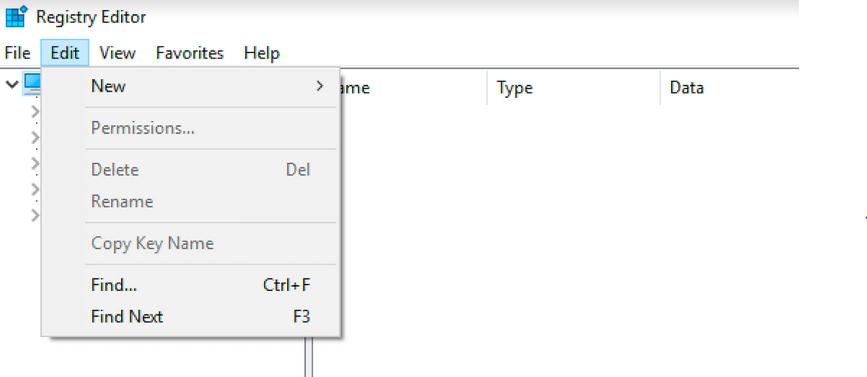Collapse the Computer tree node chevron
This screenshot has width=867, height=377.
[12, 84]
